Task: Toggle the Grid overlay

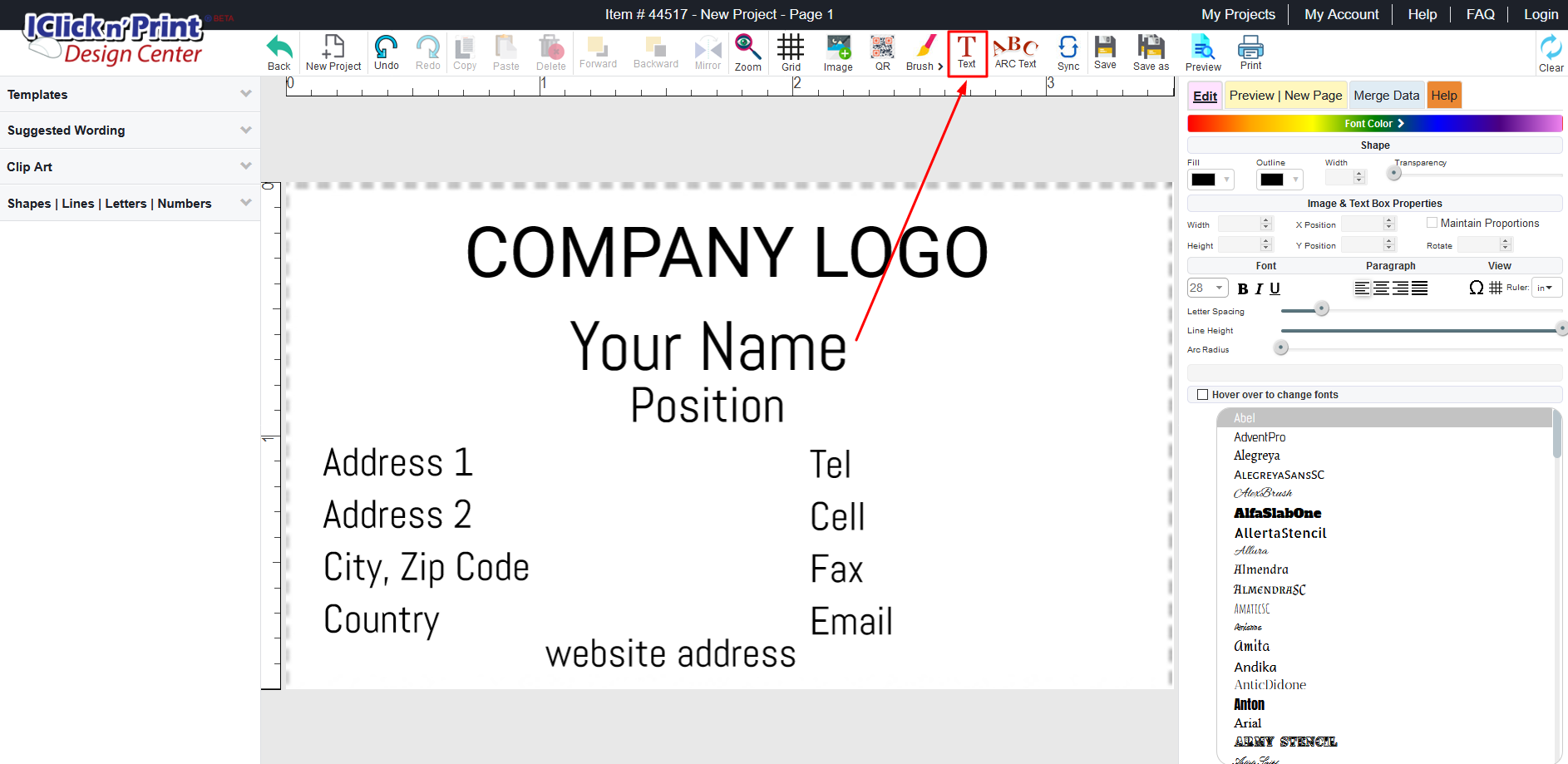Action: point(791,52)
